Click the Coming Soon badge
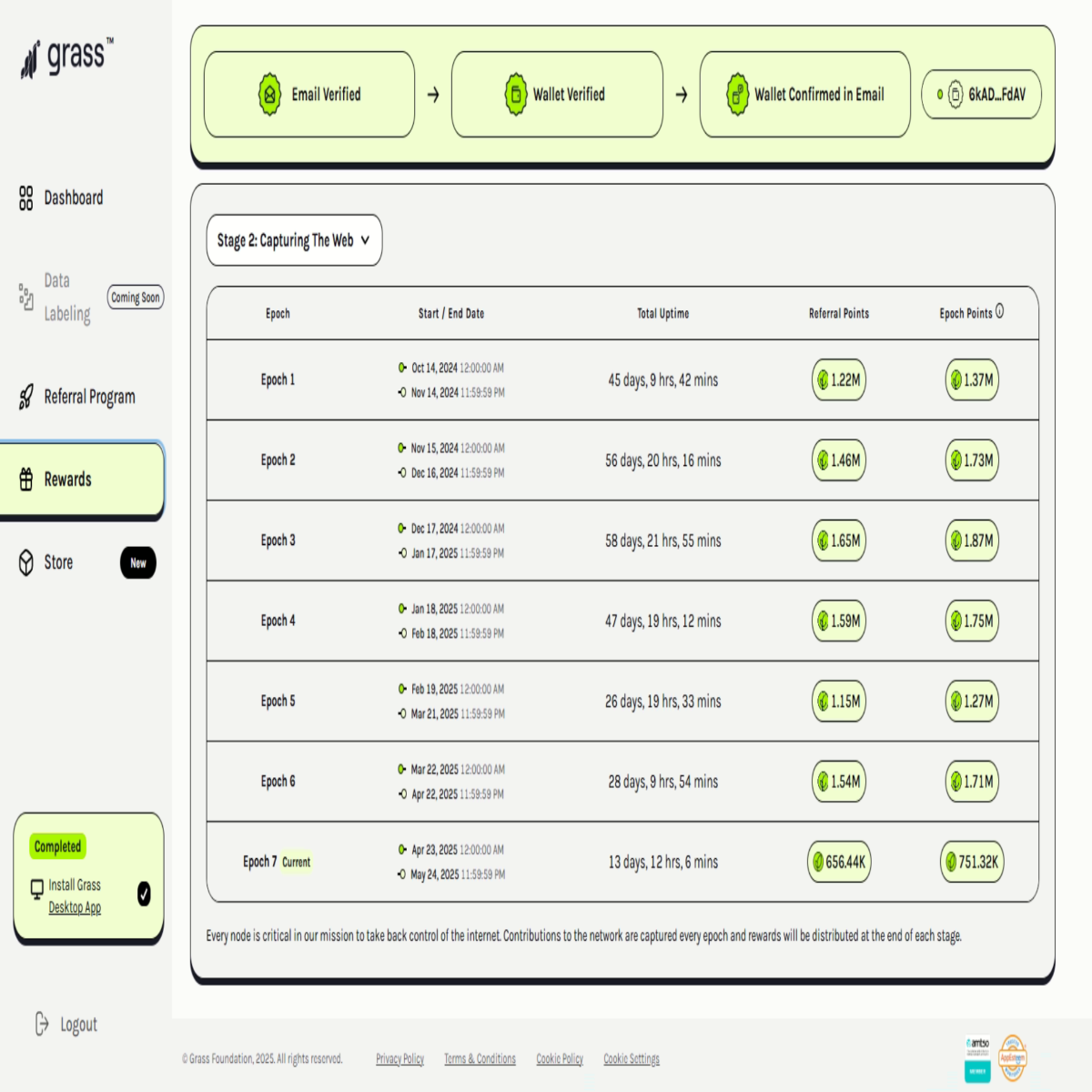 pos(136,298)
